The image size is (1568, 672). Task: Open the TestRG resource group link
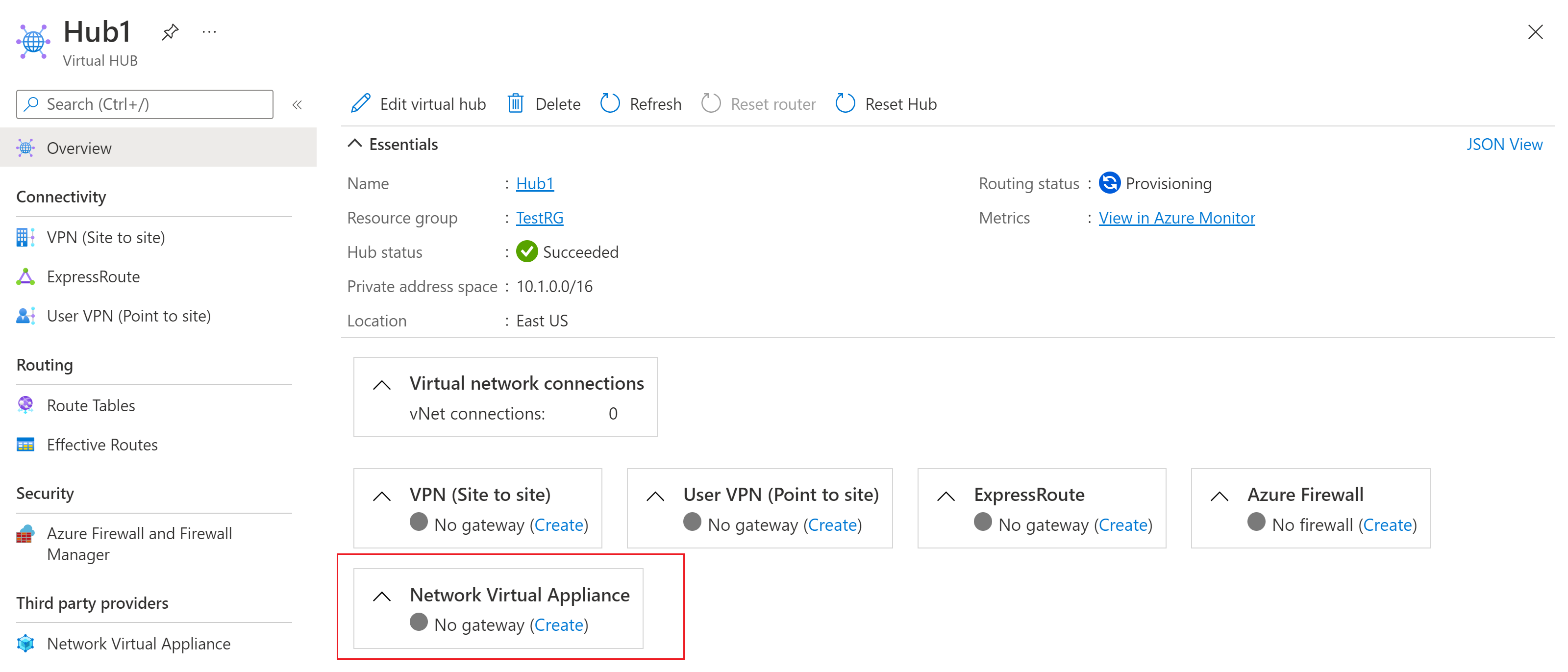click(x=540, y=218)
